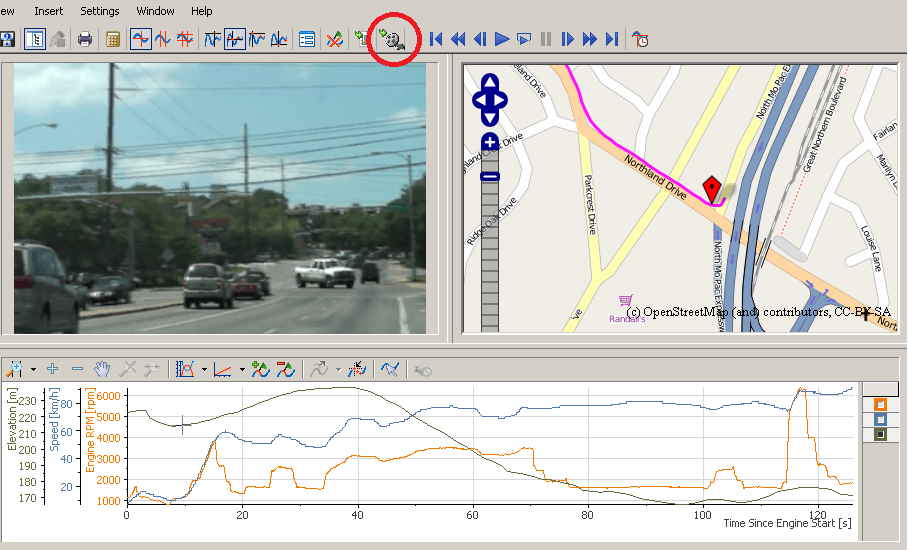This screenshot has height=550, width=908.
Task: Open dropdown next to the grey curve icon
Action: [337, 369]
